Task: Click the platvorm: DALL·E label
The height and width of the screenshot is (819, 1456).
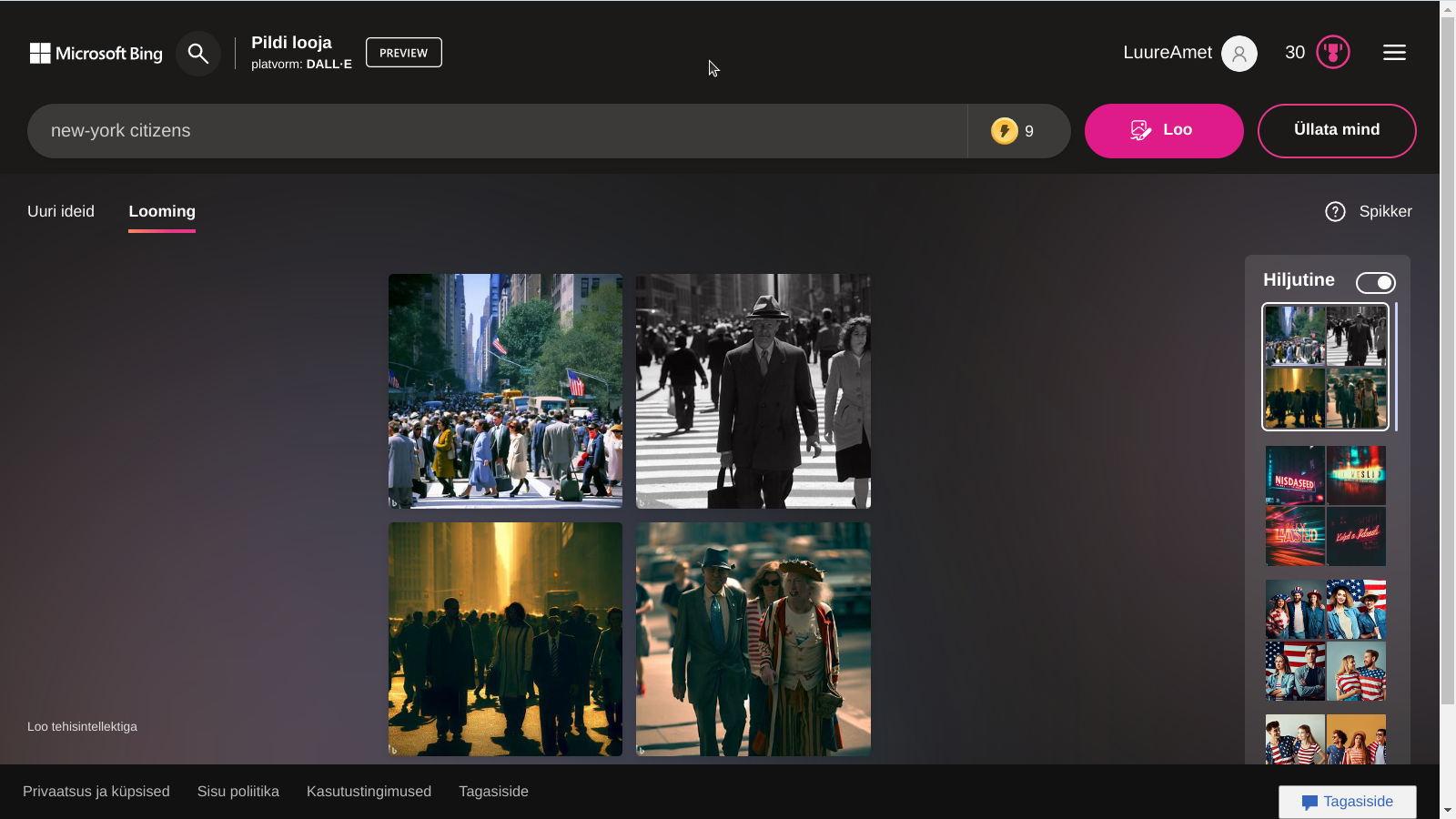Action: click(x=301, y=65)
